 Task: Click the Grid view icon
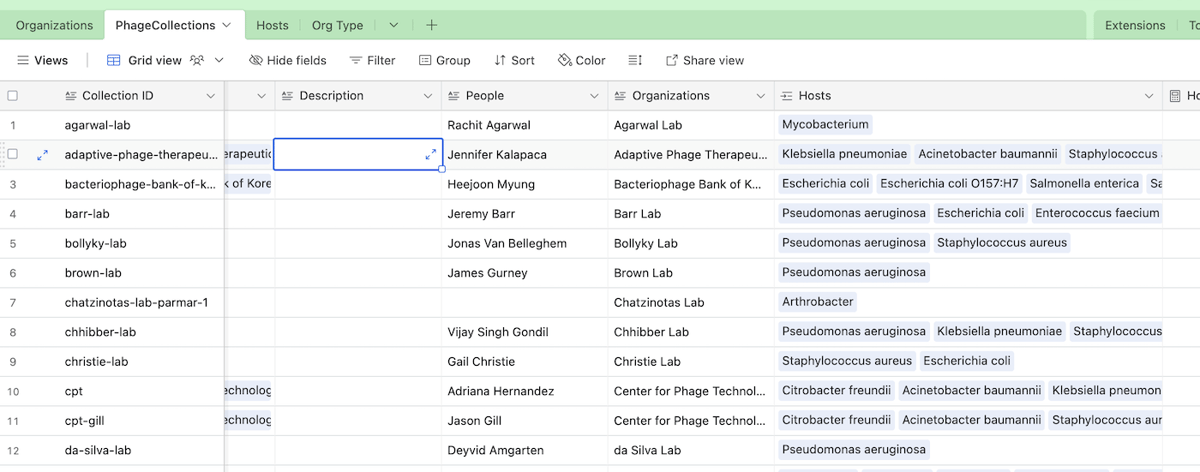point(114,60)
